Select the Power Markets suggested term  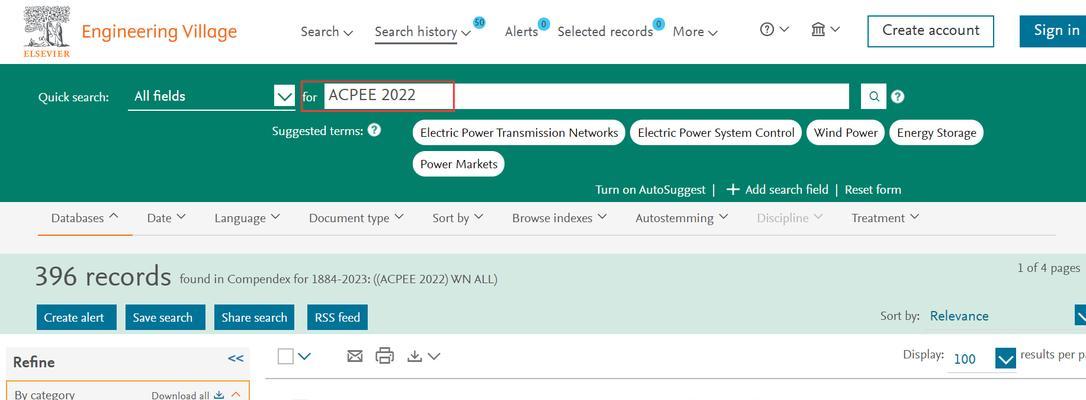pos(459,165)
